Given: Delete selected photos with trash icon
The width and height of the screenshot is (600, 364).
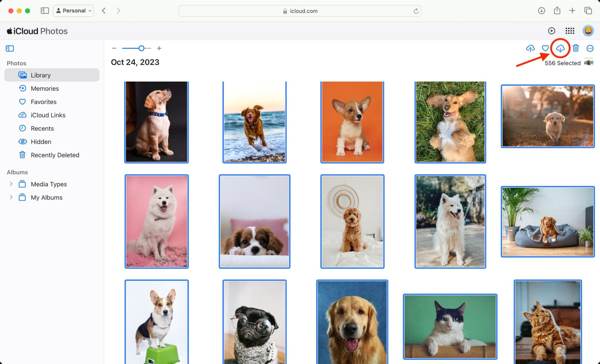Looking at the screenshot, I should click(x=576, y=48).
